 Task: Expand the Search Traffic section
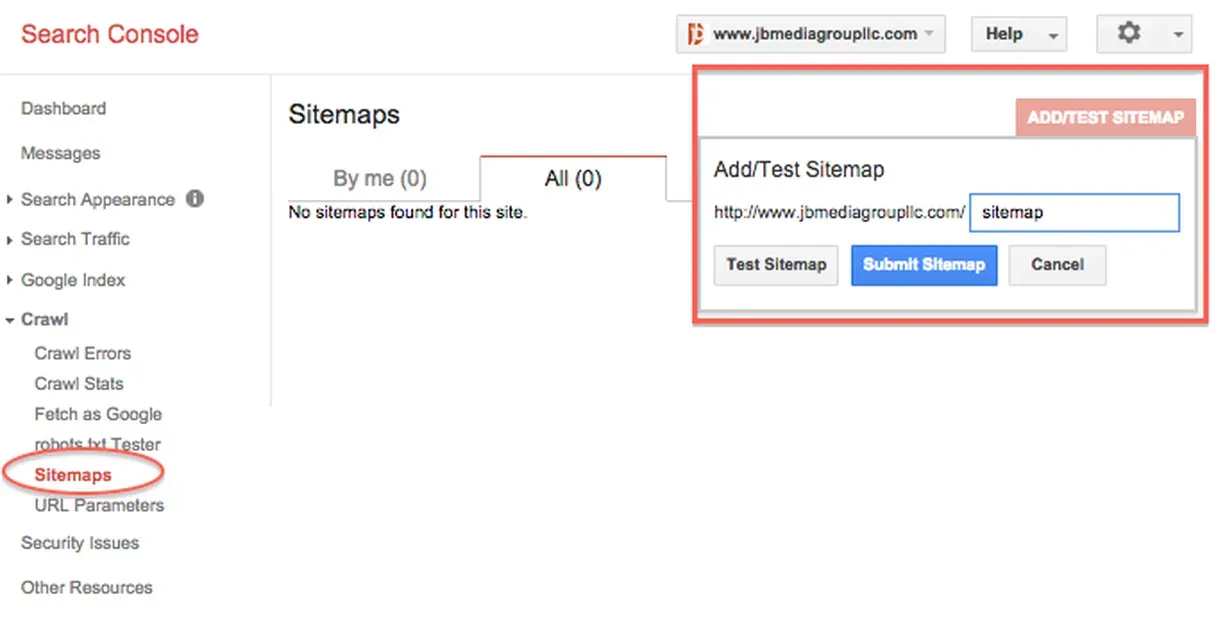pyautogui.click(x=73, y=239)
